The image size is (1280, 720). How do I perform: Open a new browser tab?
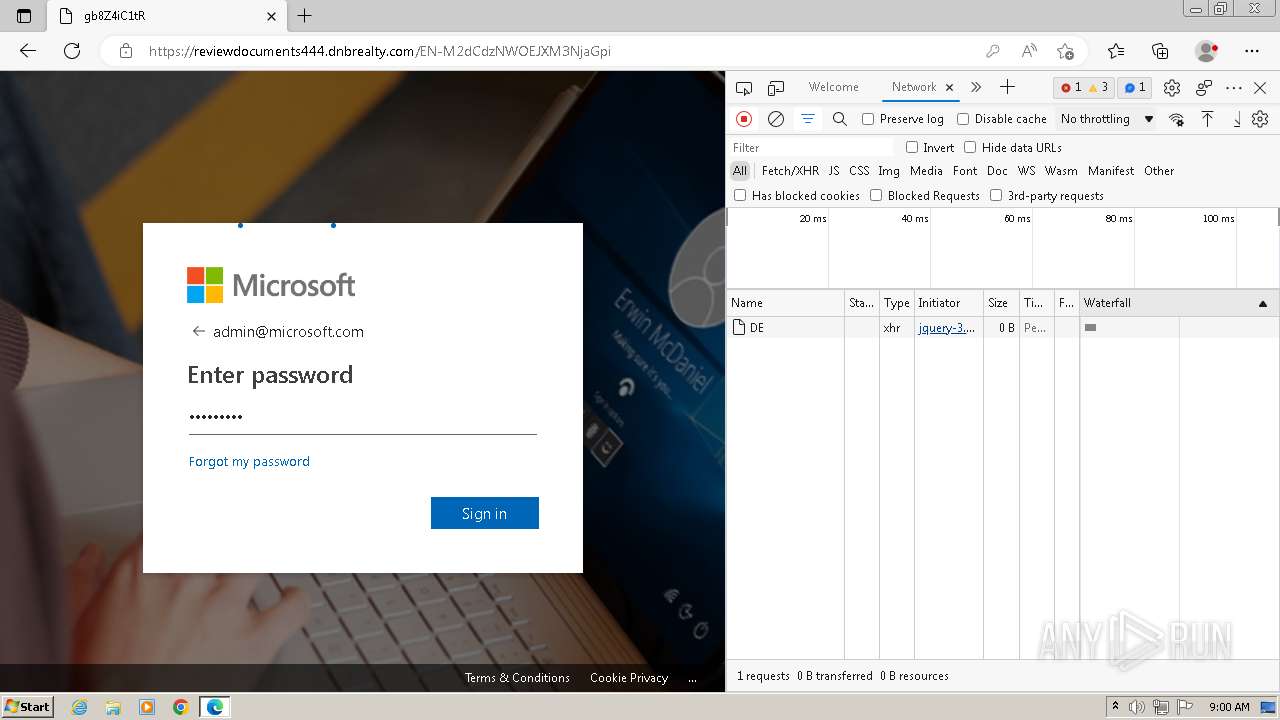coord(305,16)
